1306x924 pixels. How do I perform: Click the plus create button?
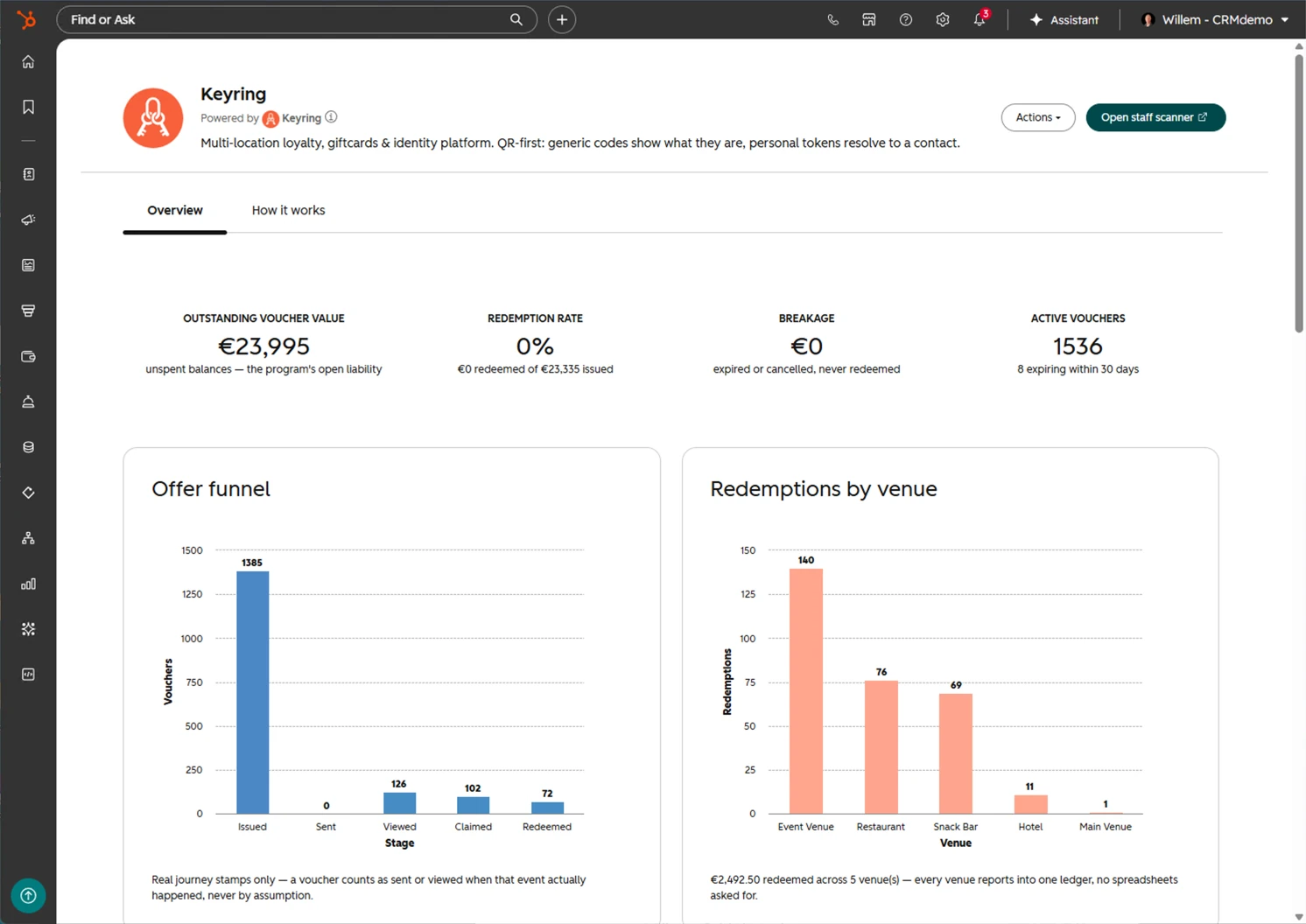[x=562, y=19]
